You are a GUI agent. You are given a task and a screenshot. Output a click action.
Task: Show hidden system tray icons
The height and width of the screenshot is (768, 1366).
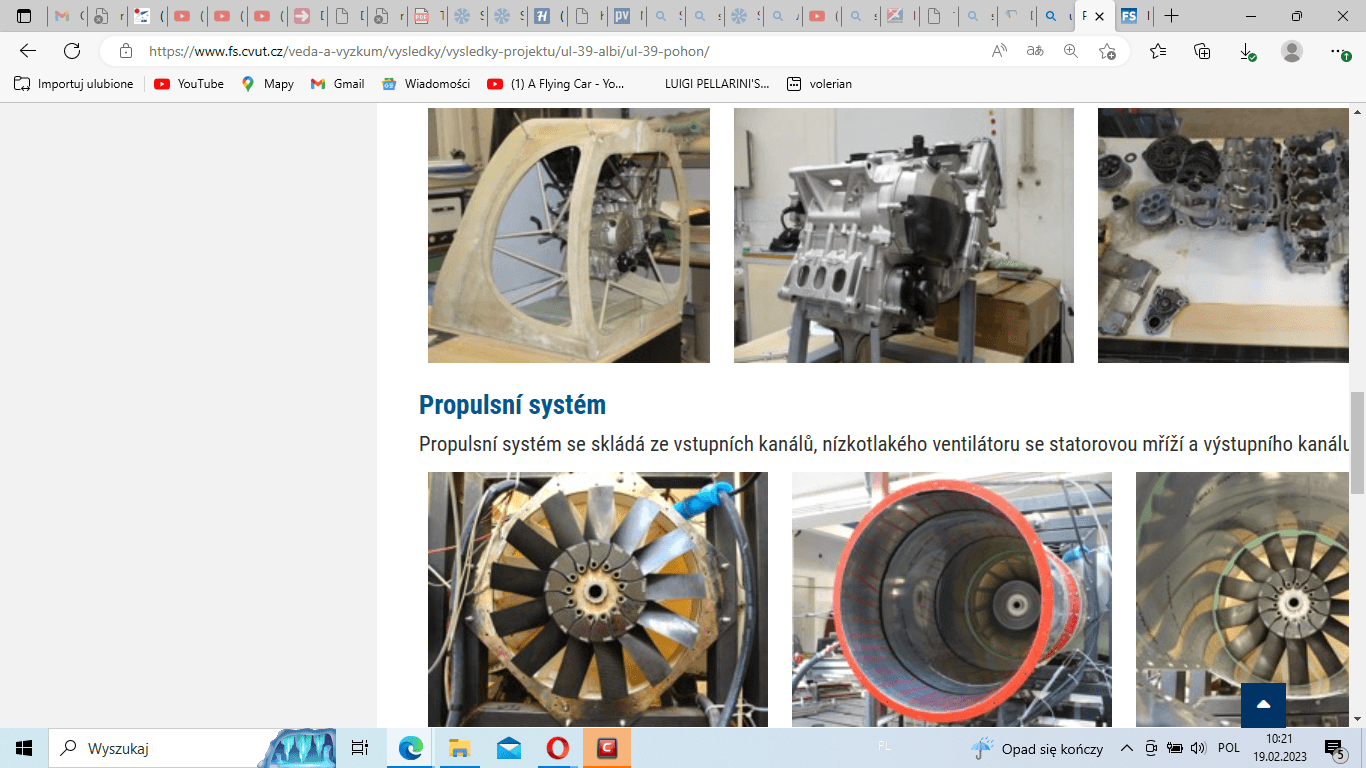[x=1127, y=748]
